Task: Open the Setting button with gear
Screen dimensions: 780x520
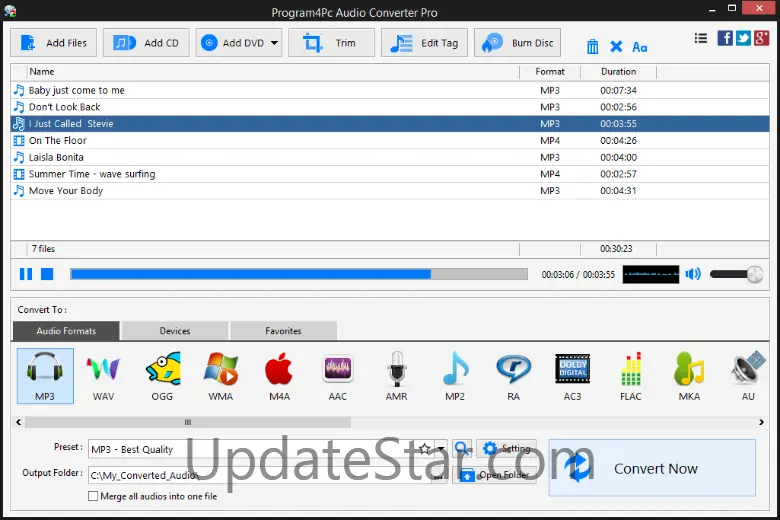Action: pos(506,448)
